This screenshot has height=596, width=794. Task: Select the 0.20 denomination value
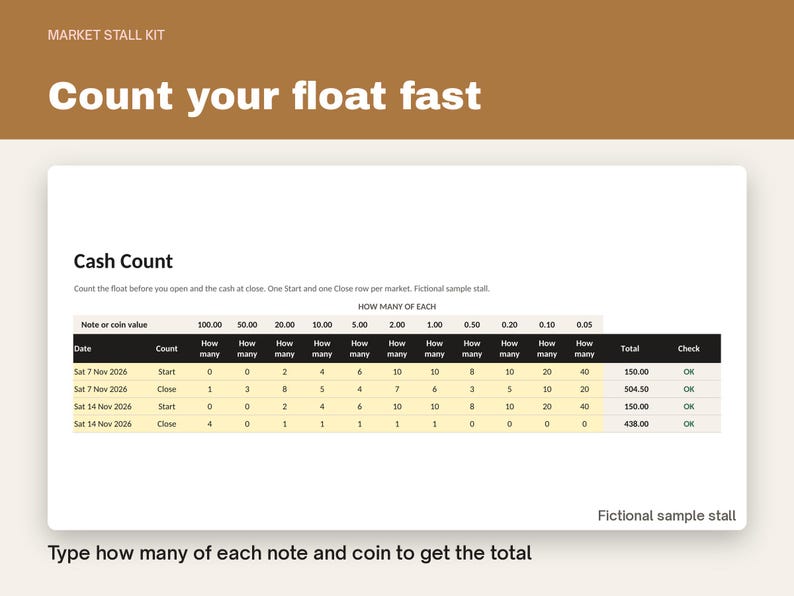(509, 325)
